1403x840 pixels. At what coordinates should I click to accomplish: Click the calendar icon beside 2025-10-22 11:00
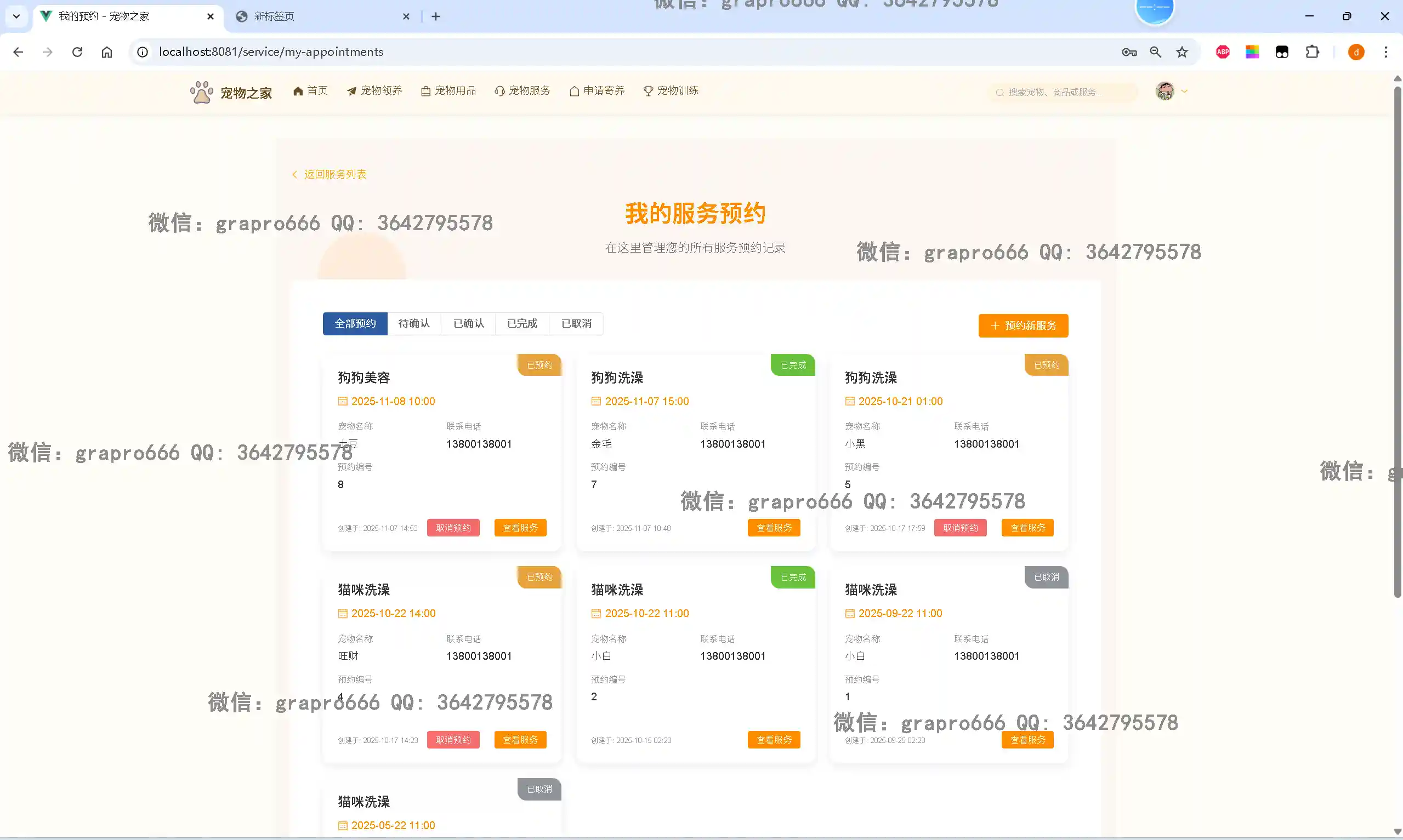pos(595,614)
